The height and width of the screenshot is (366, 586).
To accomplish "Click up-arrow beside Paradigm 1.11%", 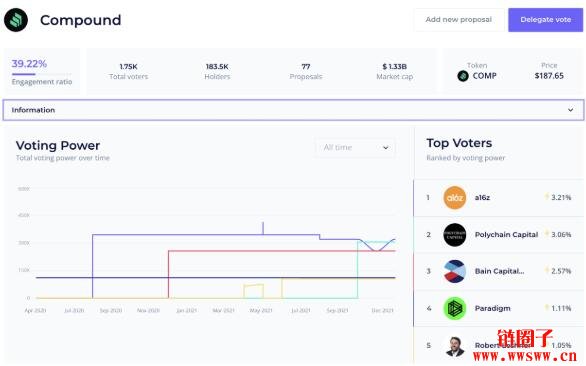I will [546, 308].
